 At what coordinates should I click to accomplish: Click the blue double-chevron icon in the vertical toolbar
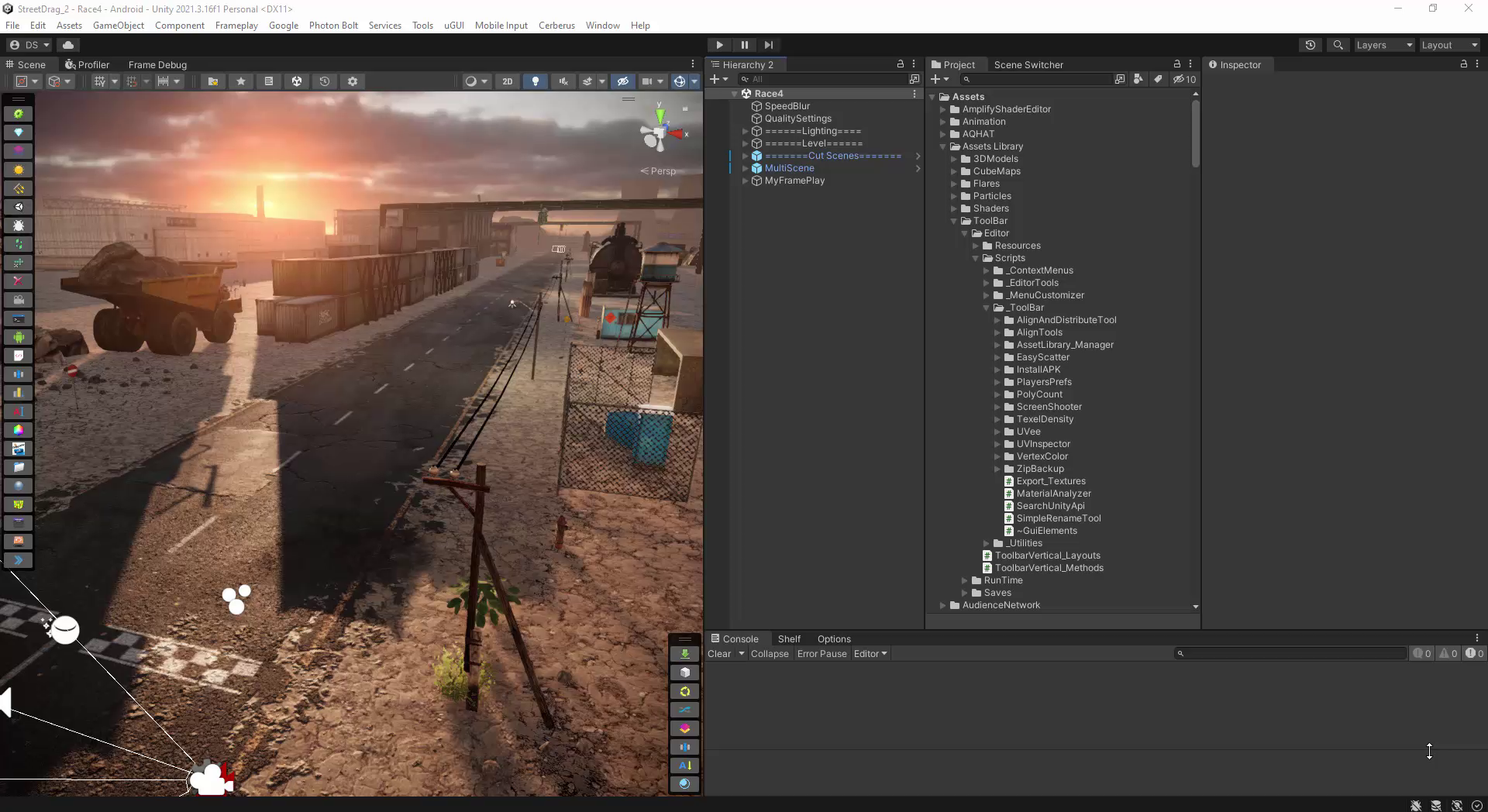coord(19,560)
